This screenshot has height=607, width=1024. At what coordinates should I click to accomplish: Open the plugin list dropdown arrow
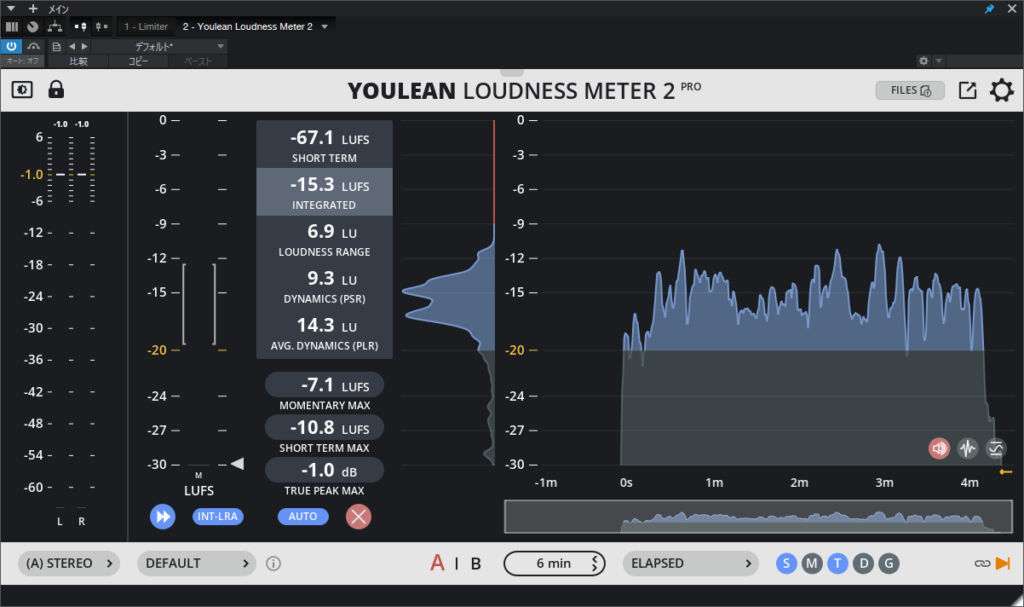pos(325,27)
